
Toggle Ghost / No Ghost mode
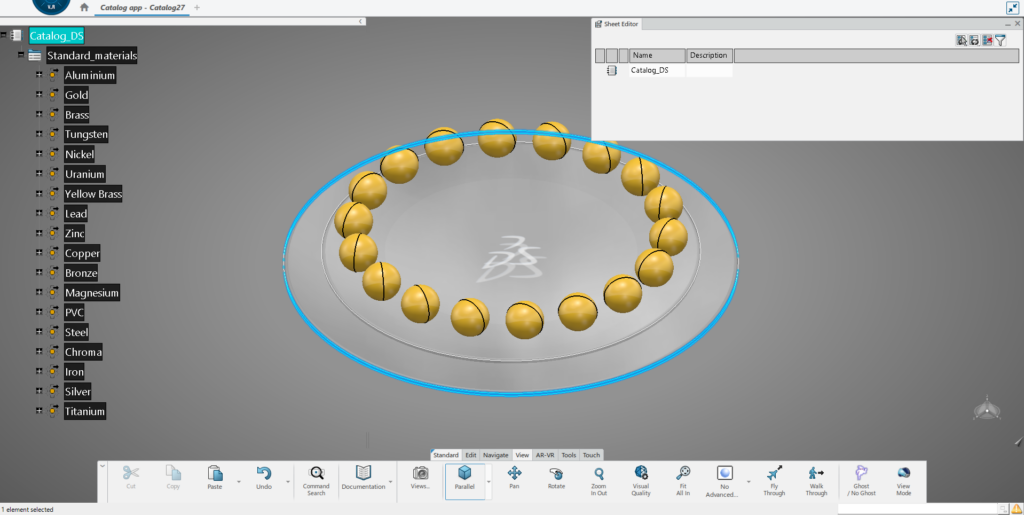coord(861,474)
